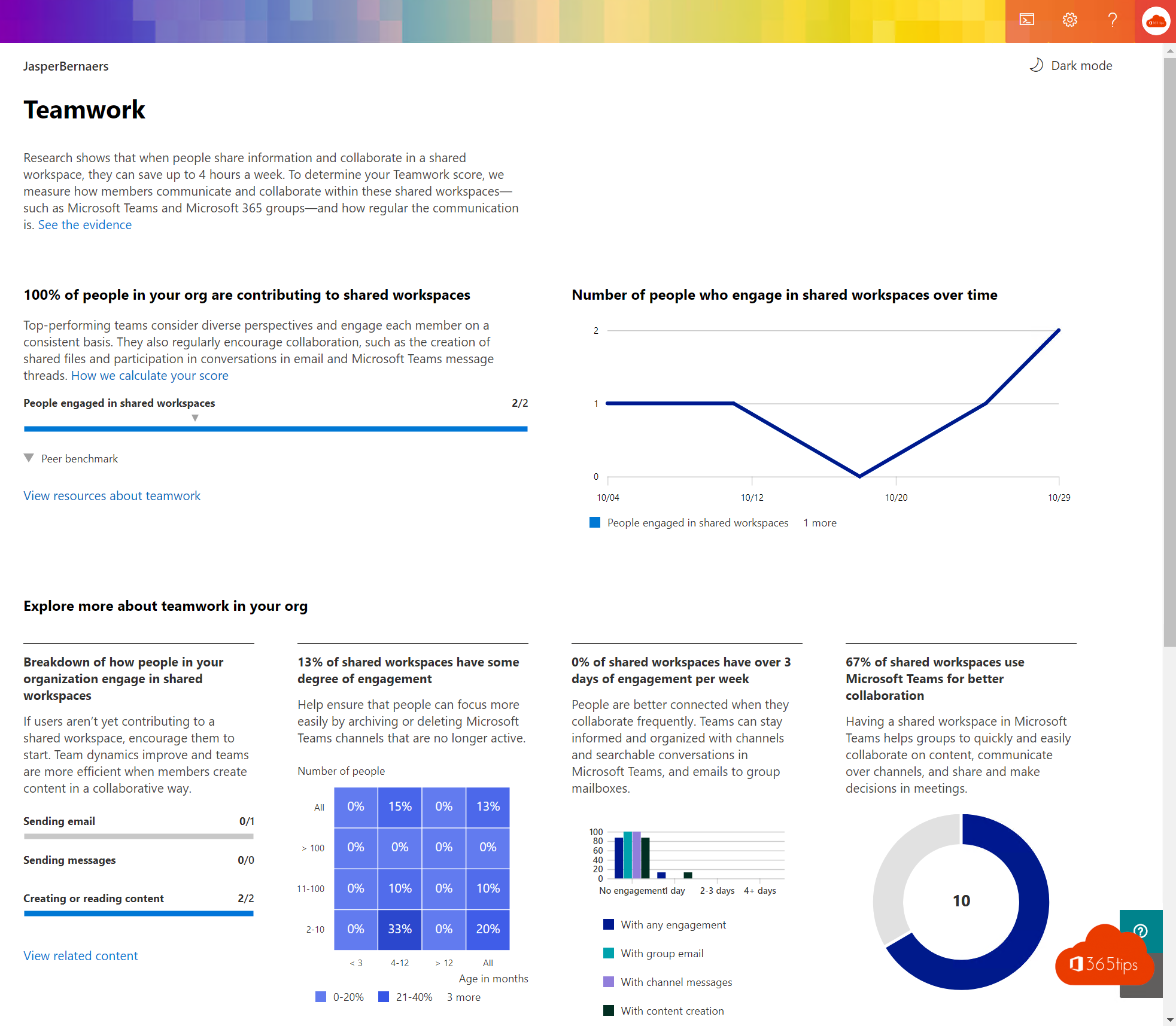Screen dimensions: 1176x1026
Task: Click the settings gear icon
Action: point(1072,20)
